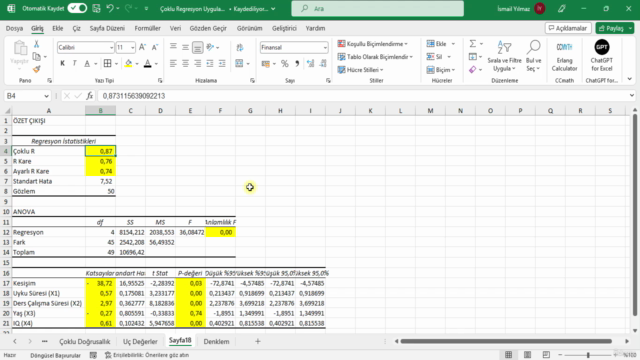Toggle Italic formatting

[x=74, y=63]
